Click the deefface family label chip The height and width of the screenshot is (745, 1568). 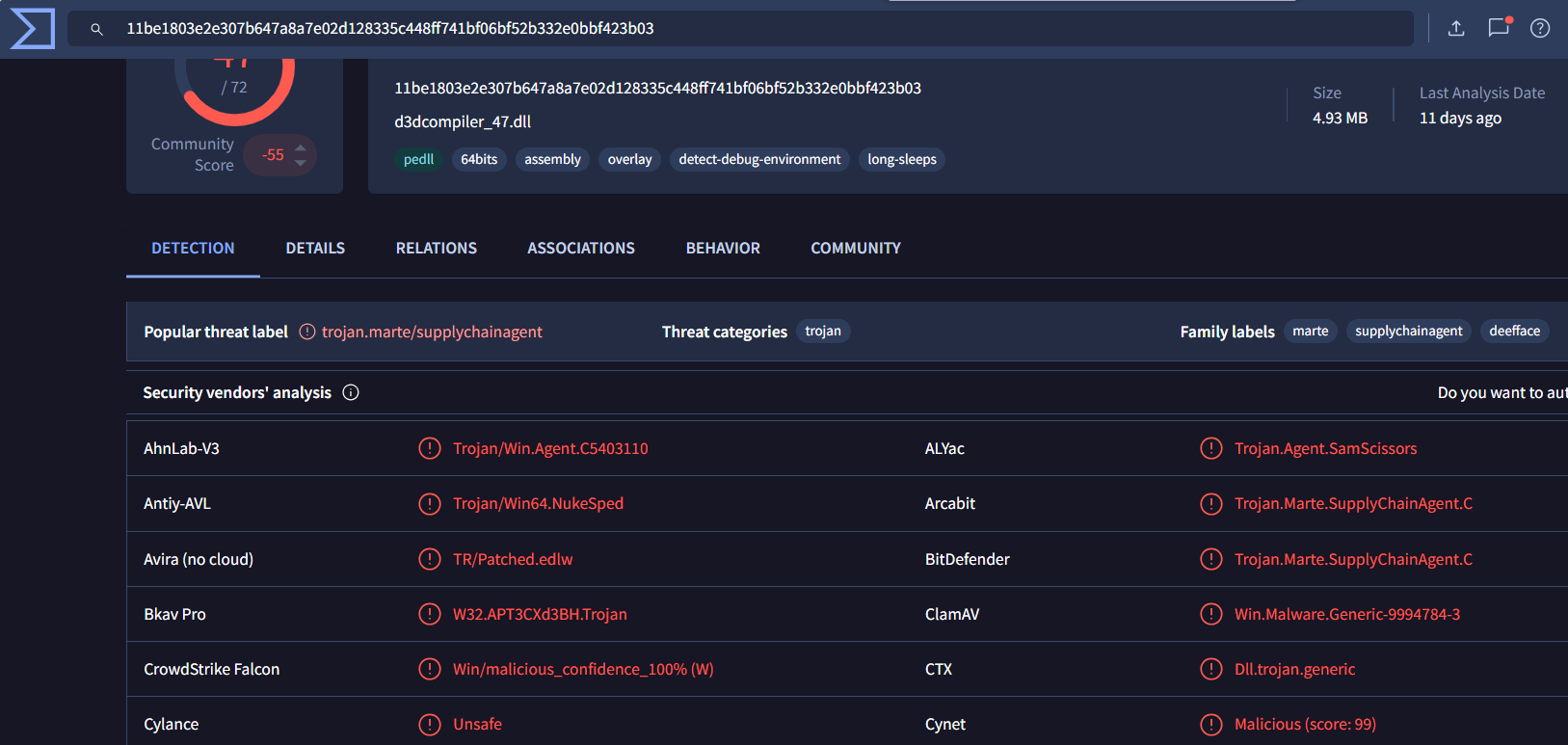[1515, 331]
